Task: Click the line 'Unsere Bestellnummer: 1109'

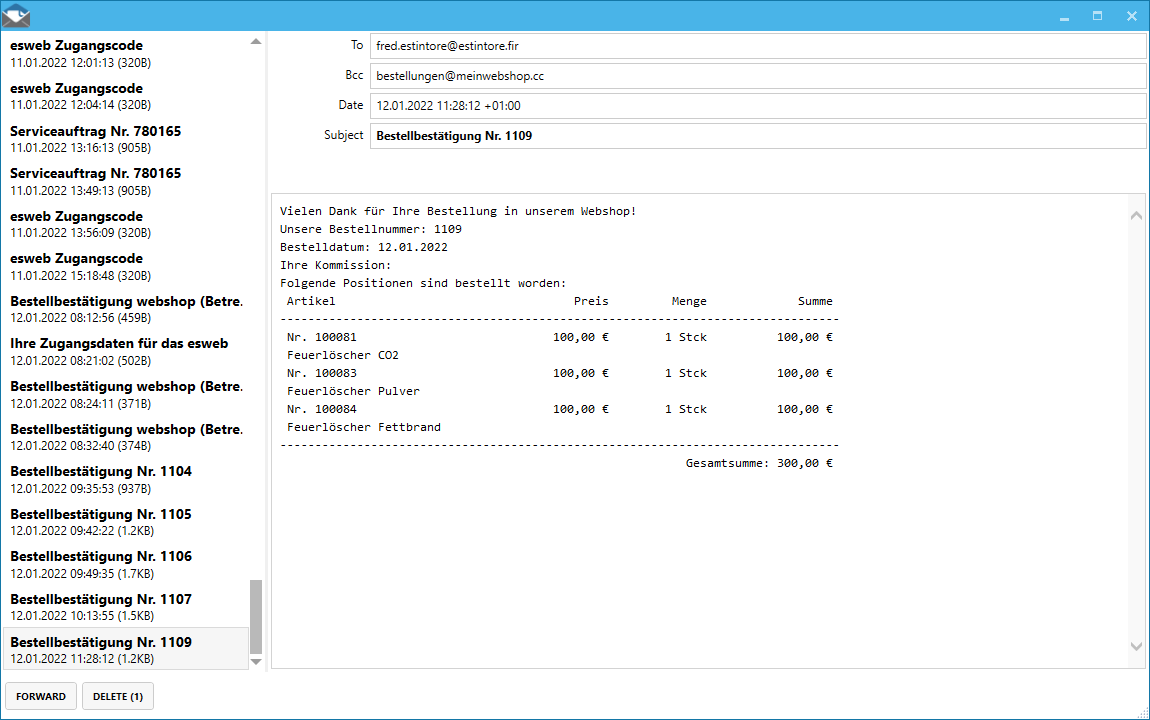Action: (371, 229)
